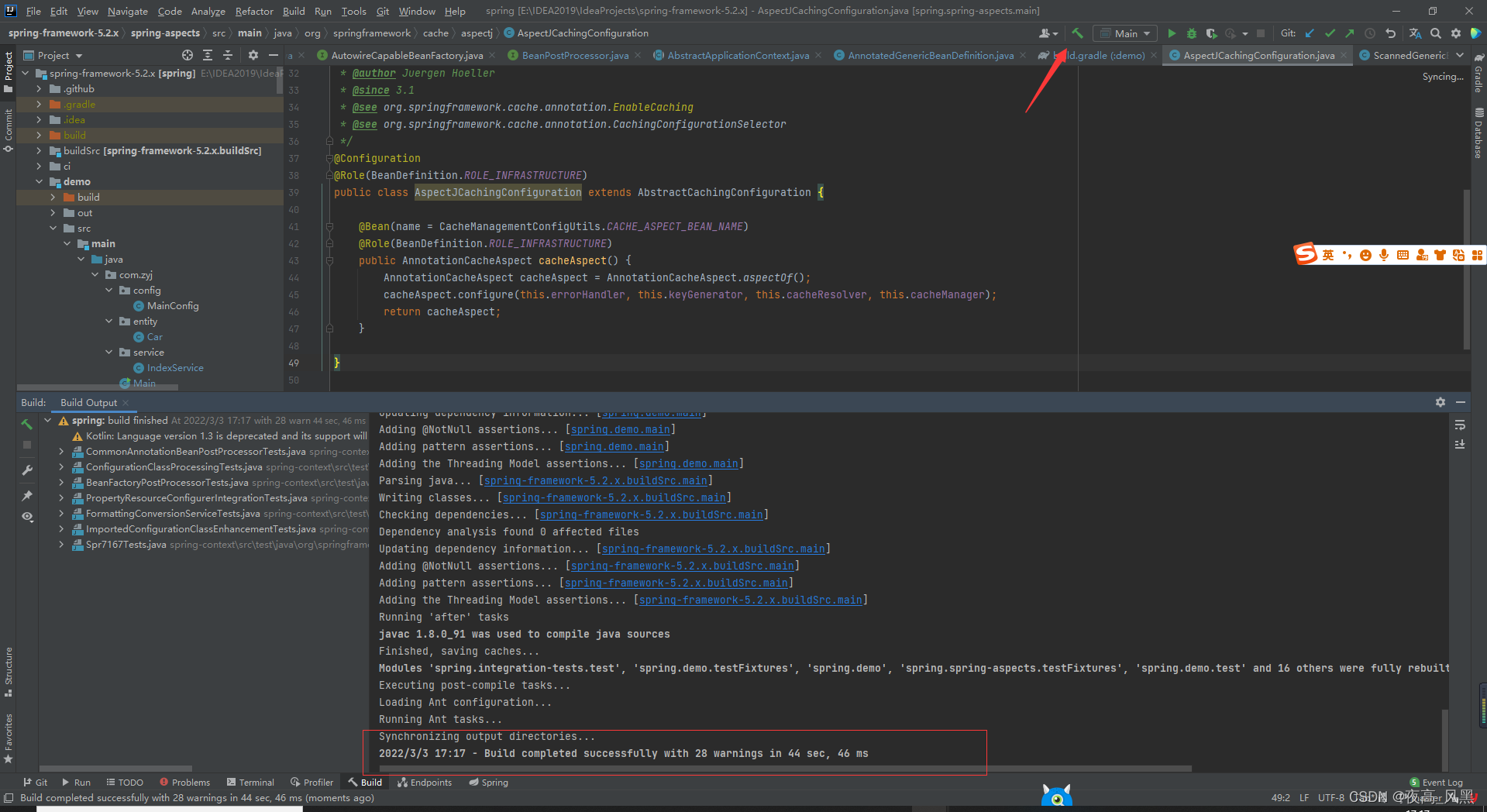Open IDE Settings gear icon in the top toolbar
The image size is (1487, 812).
click(1456, 33)
